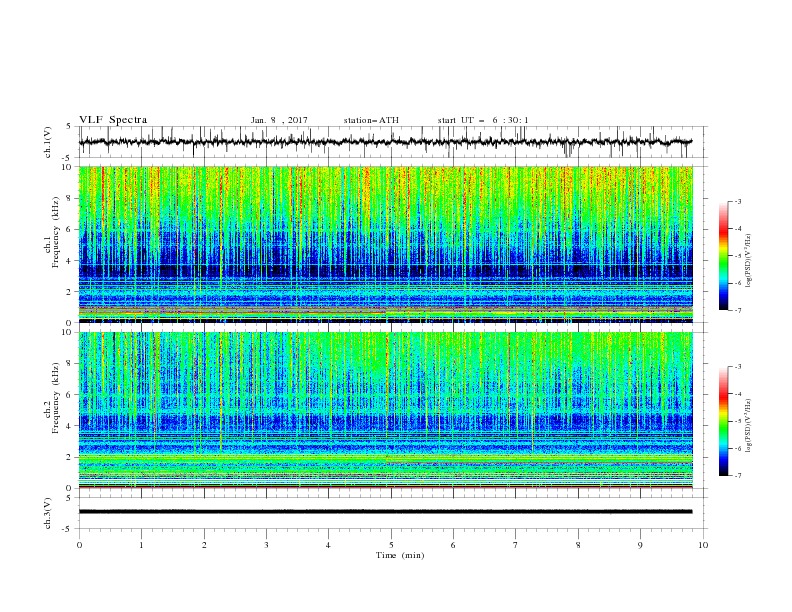Click time axis tick label "6"

pyautogui.click(x=453, y=545)
